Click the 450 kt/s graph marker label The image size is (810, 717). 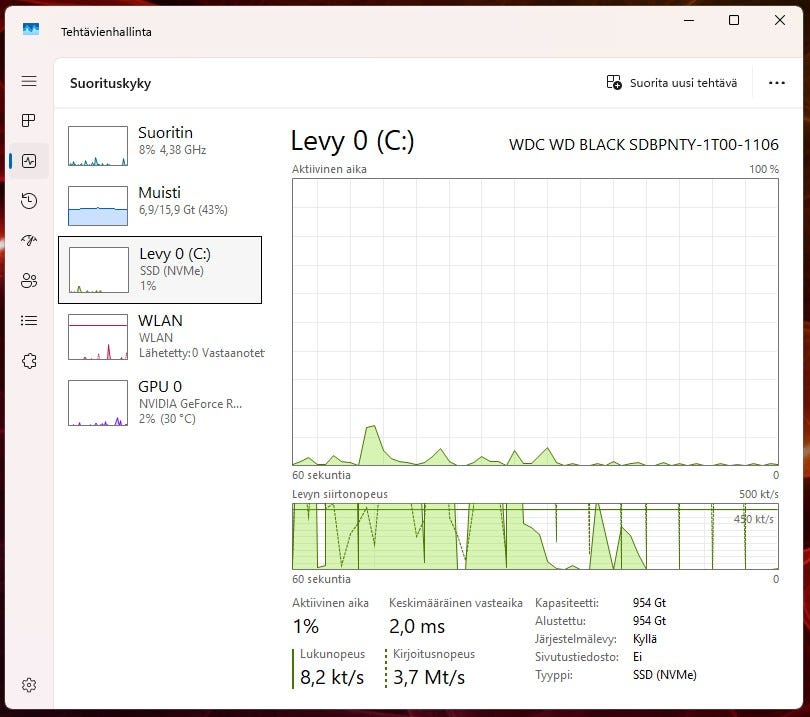point(754,519)
